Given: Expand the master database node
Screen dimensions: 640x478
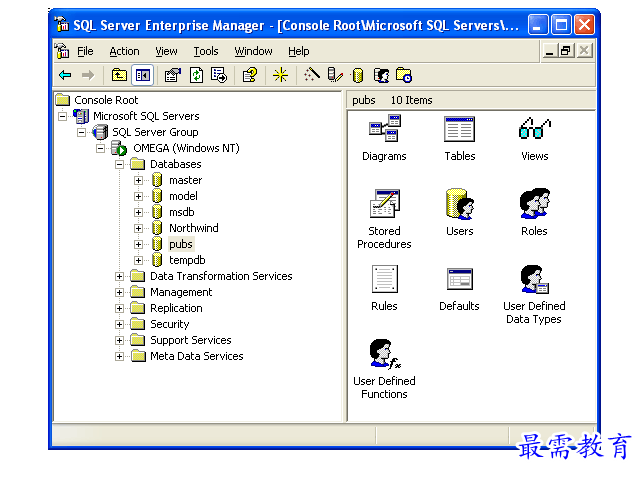Looking at the screenshot, I should click(x=138, y=180).
